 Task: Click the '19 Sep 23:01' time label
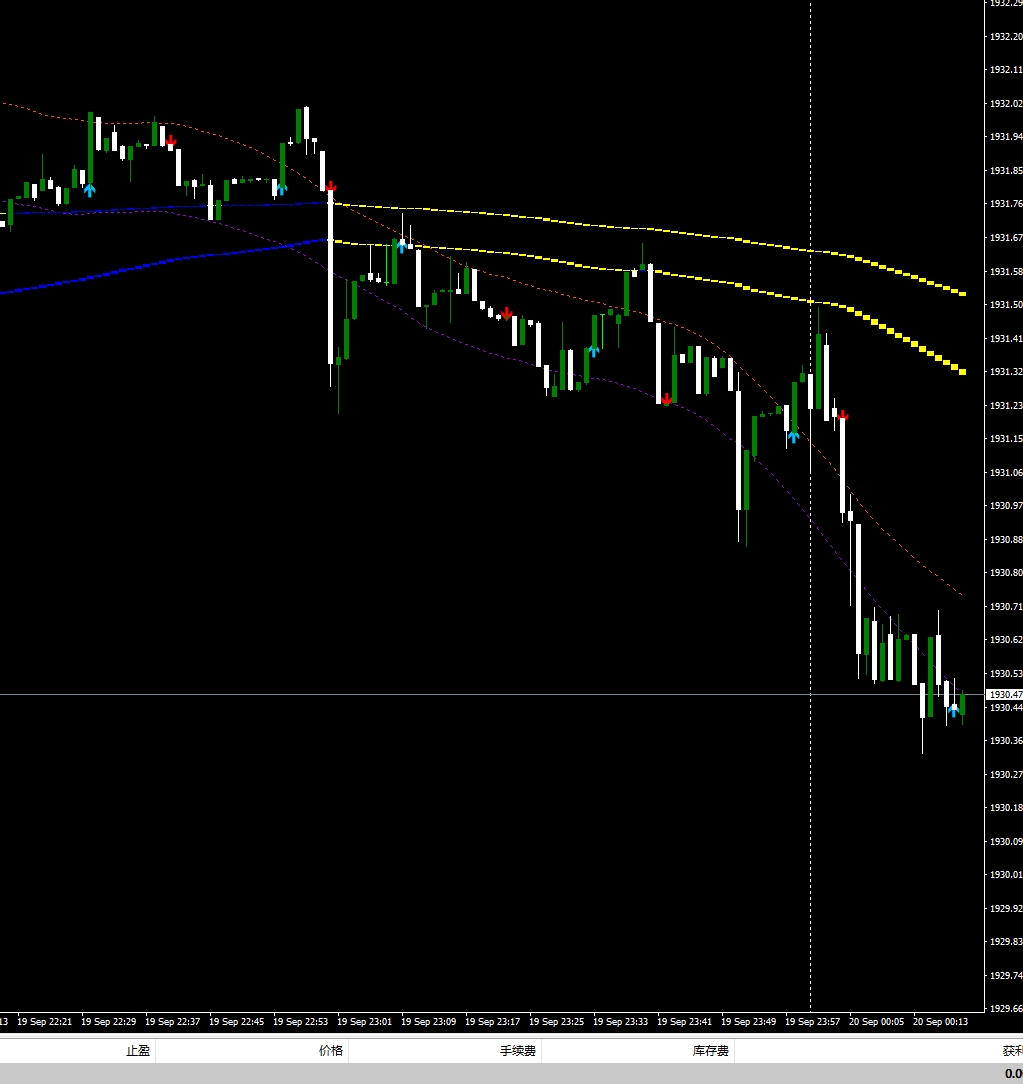tap(364, 1021)
